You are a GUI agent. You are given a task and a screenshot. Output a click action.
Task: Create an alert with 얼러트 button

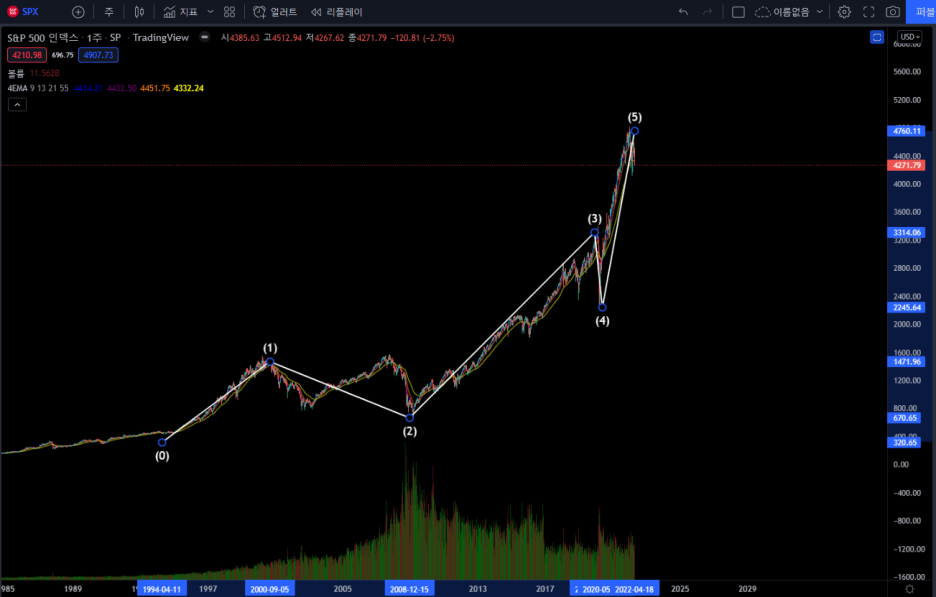click(275, 12)
